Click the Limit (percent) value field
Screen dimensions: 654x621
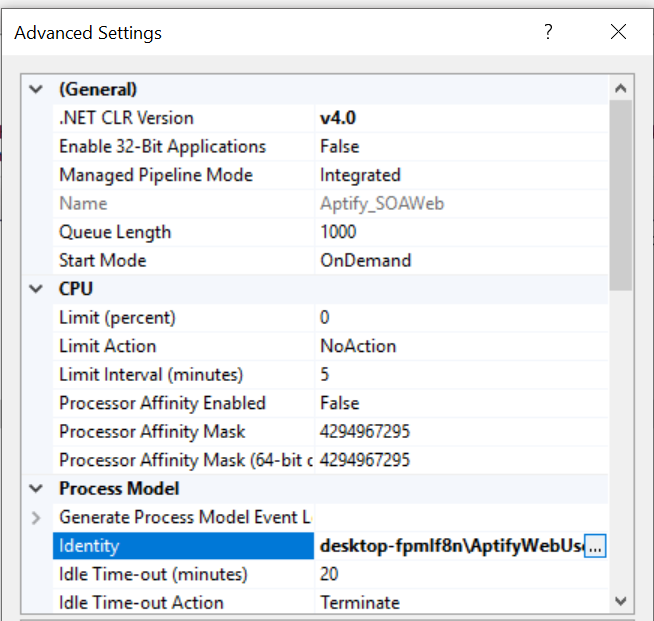click(x=326, y=318)
